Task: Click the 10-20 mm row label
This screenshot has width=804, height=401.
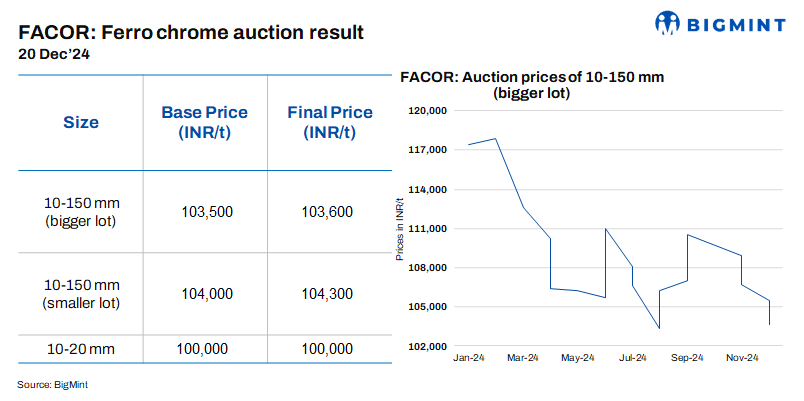Action: tap(81, 349)
